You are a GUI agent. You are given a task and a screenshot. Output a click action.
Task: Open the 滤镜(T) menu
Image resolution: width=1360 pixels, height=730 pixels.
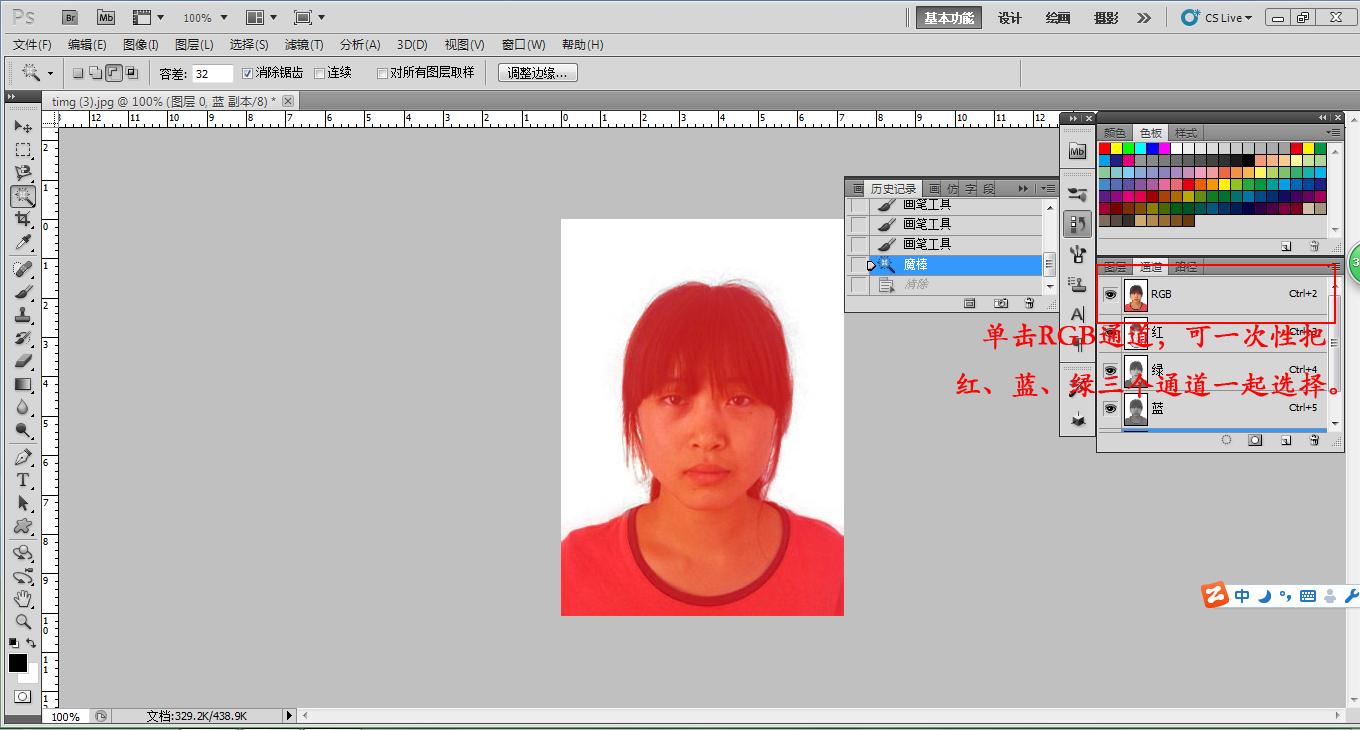click(304, 45)
